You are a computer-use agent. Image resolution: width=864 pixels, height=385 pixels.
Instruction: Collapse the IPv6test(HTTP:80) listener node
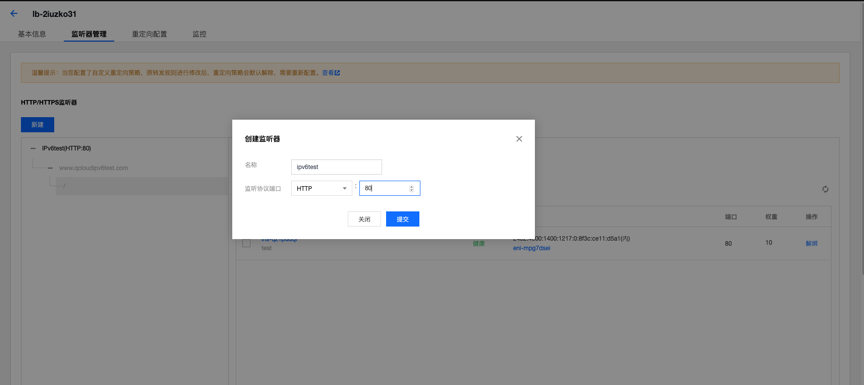(x=33, y=148)
